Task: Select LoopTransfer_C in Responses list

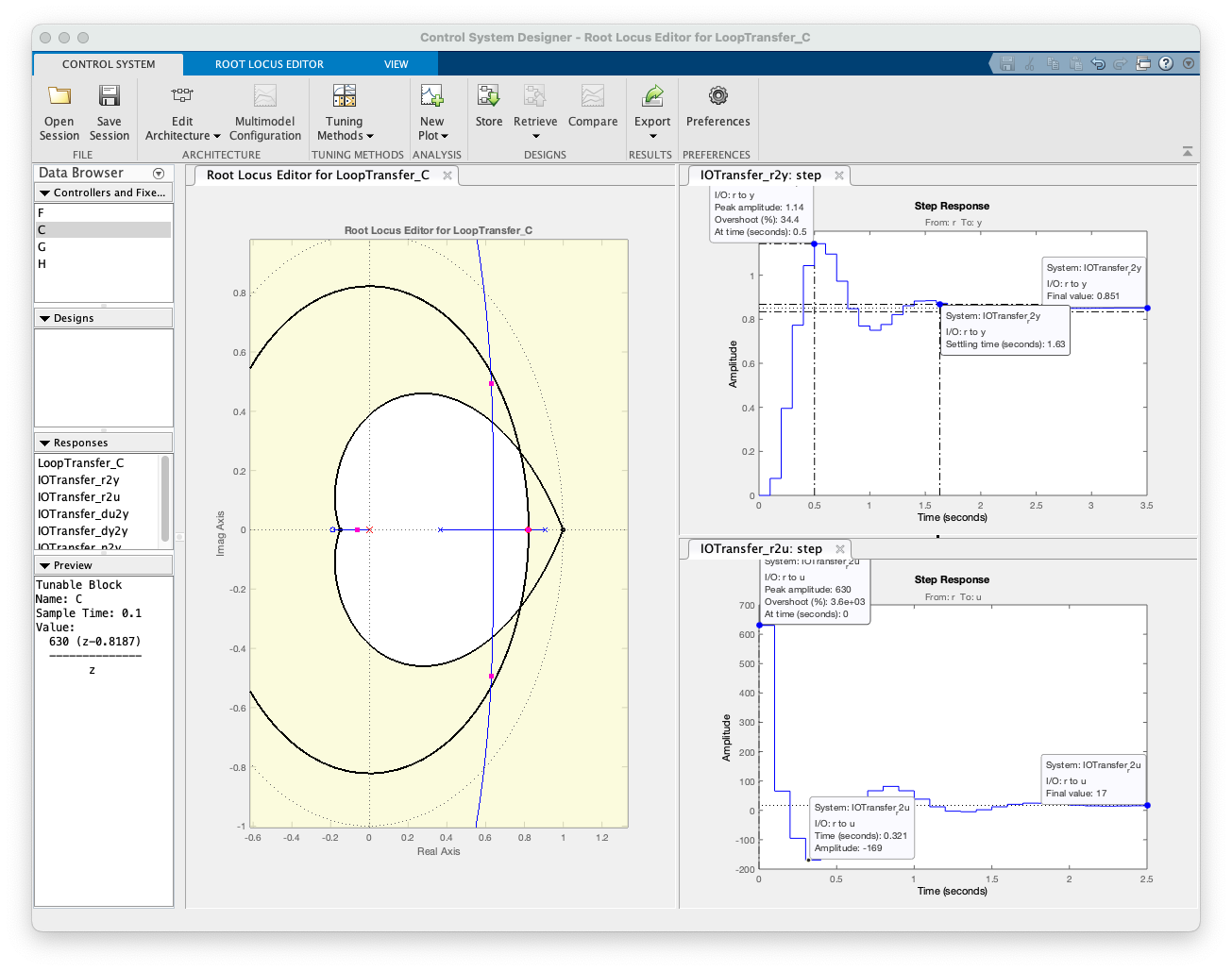Action: (98, 463)
